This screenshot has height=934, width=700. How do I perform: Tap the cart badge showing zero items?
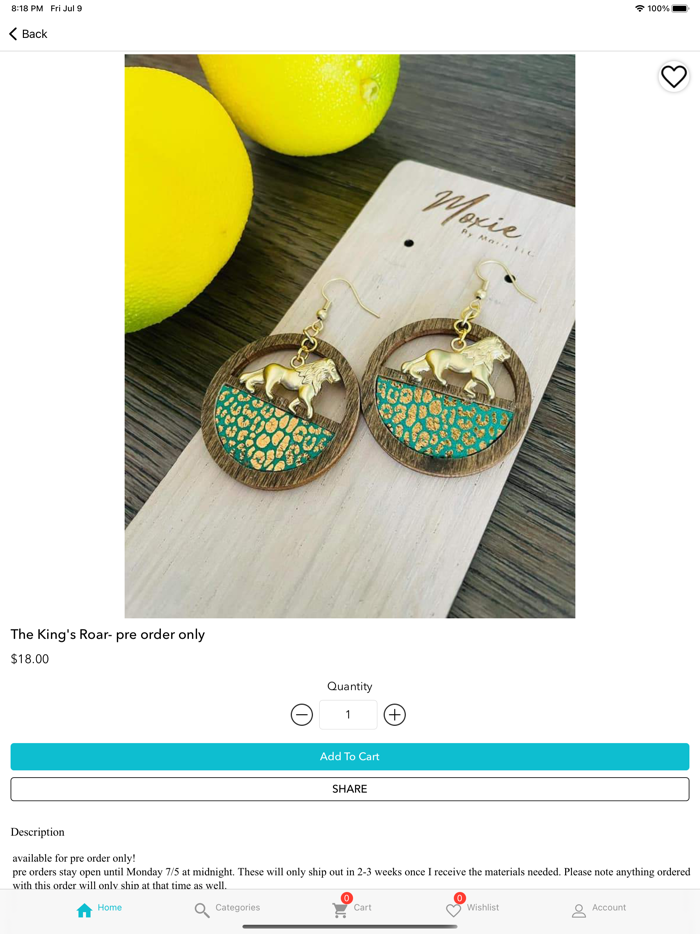[x=346, y=898]
